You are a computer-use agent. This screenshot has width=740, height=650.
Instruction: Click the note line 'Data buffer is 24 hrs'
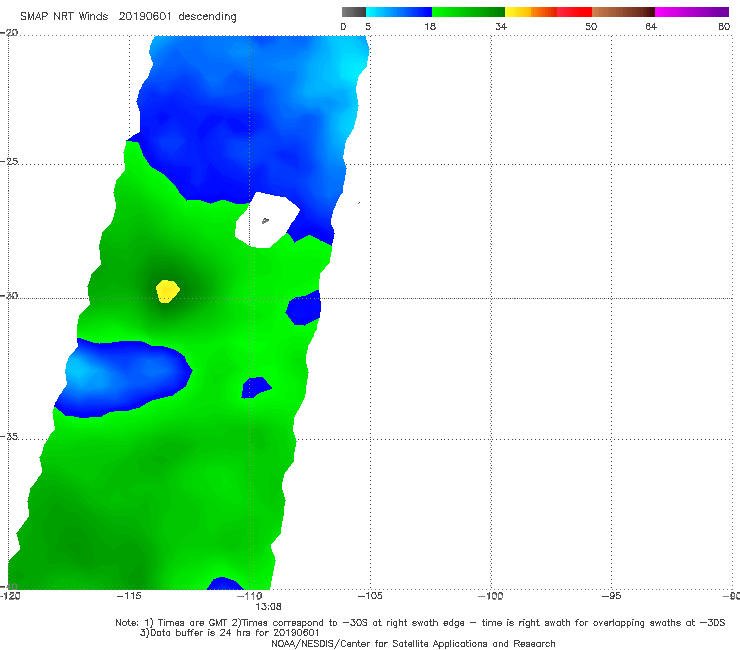(229, 633)
